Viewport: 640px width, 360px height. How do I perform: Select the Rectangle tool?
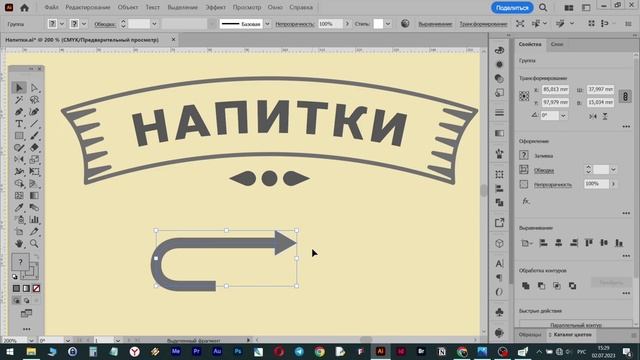coord(19,136)
